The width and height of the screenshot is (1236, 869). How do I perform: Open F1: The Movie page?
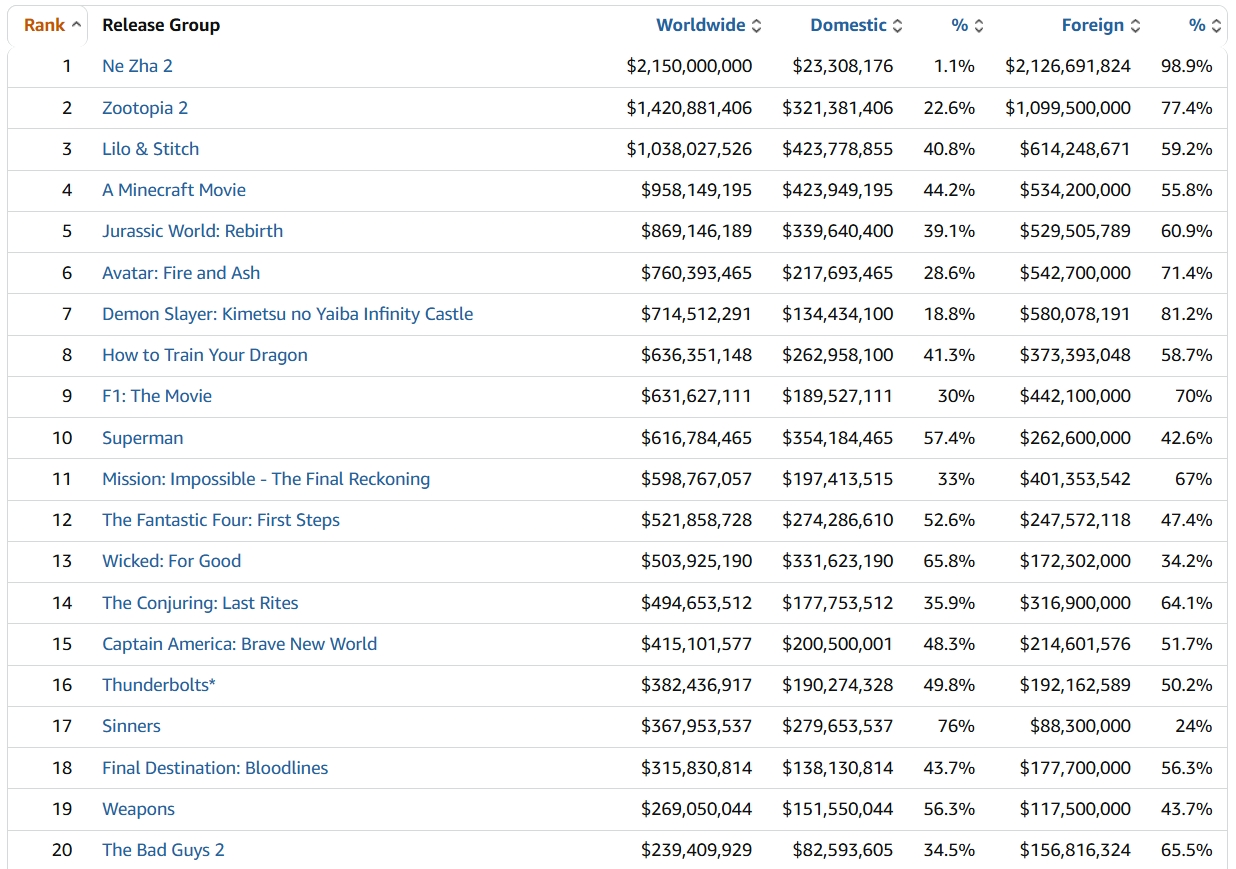[157, 396]
